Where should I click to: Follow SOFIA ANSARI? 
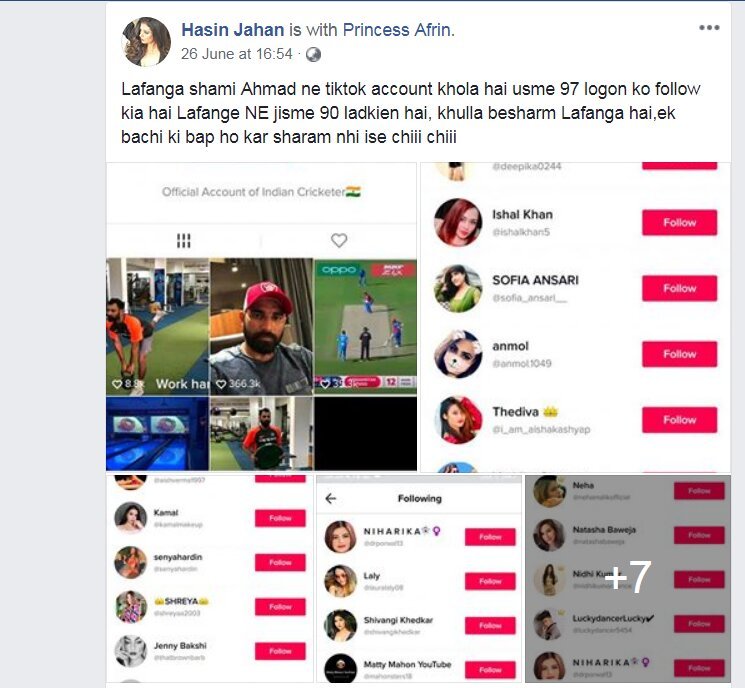(679, 288)
